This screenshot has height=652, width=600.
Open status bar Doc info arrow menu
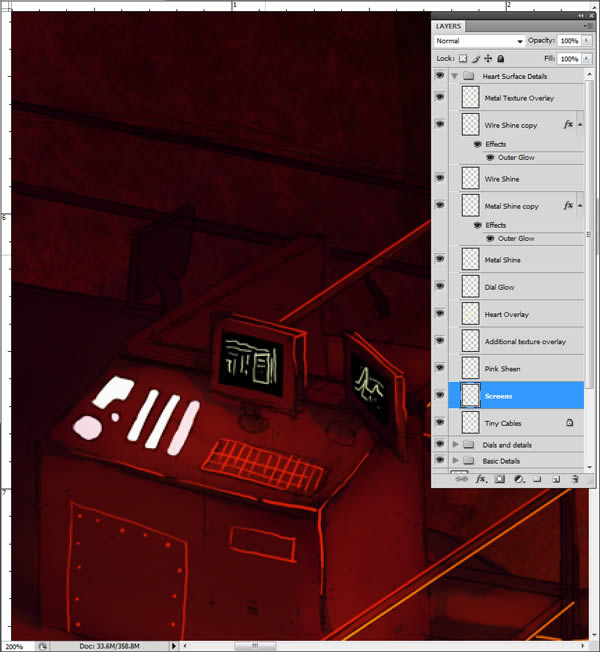click(x=174, y=646)
